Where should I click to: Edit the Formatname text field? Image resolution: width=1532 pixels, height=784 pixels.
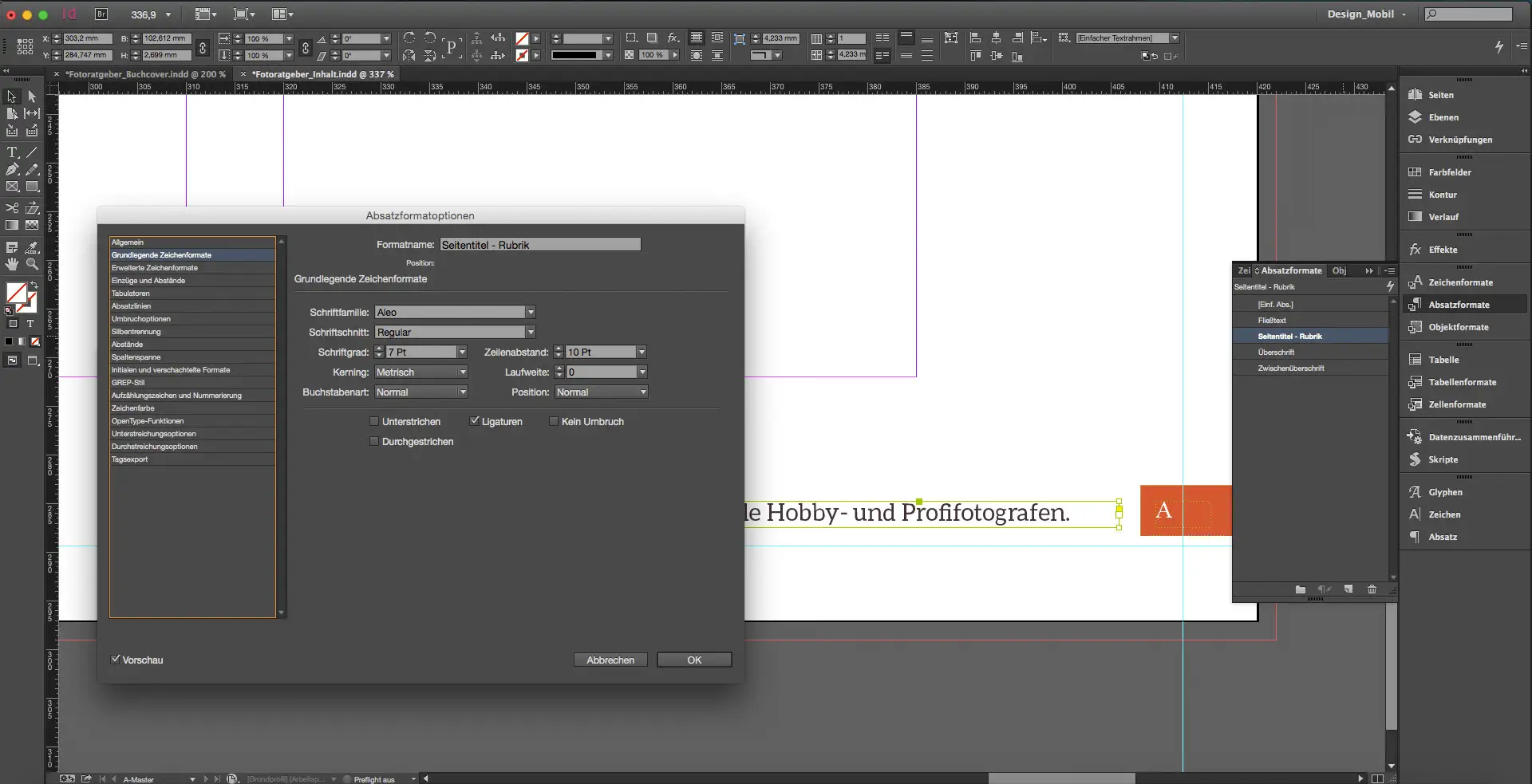[x=541, y=244]
